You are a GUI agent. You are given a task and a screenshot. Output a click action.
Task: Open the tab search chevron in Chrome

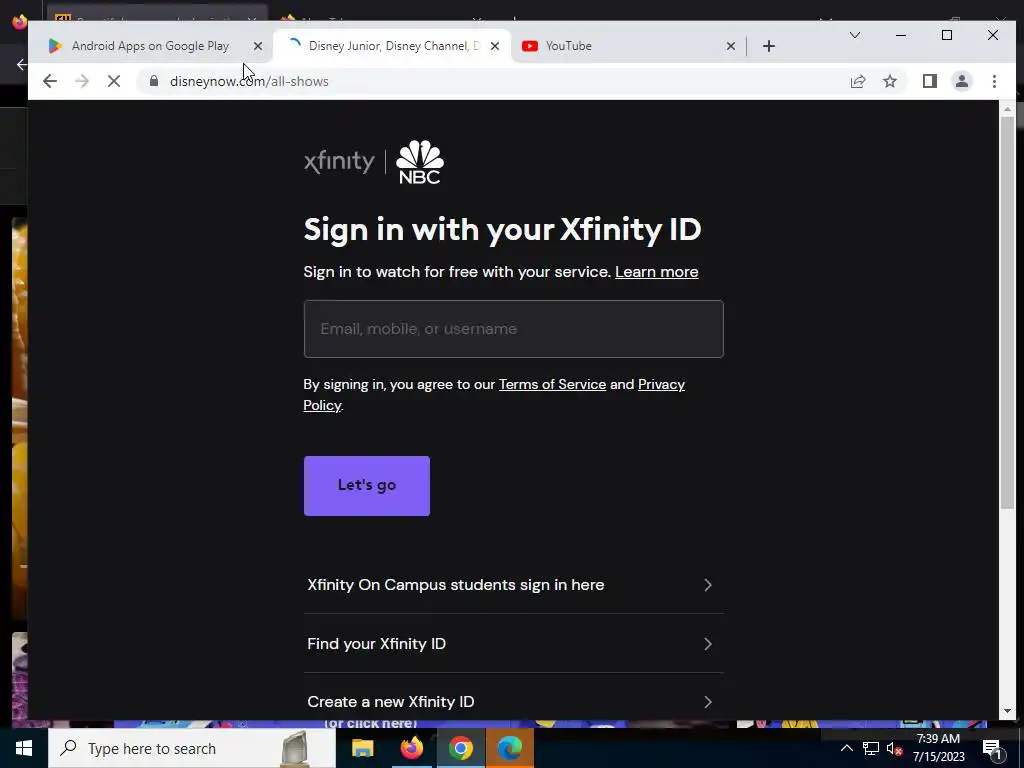[854, 35]
